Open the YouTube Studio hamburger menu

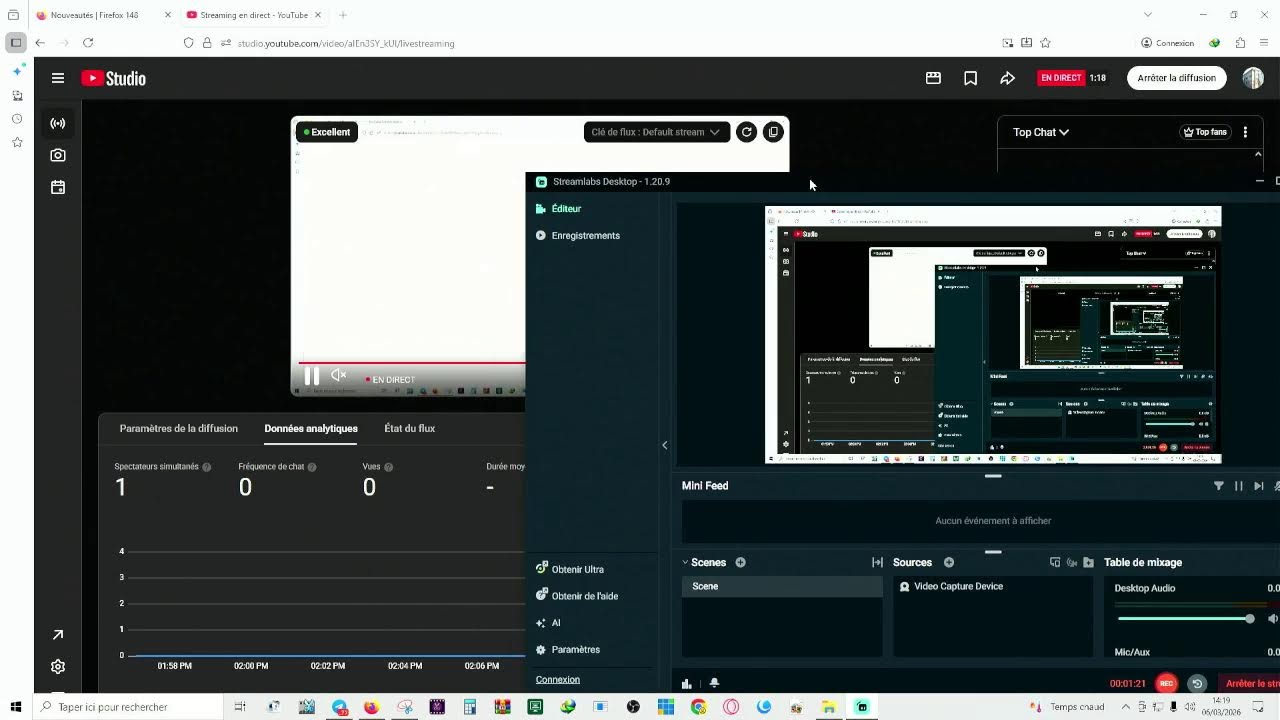(x=58, y=78)
